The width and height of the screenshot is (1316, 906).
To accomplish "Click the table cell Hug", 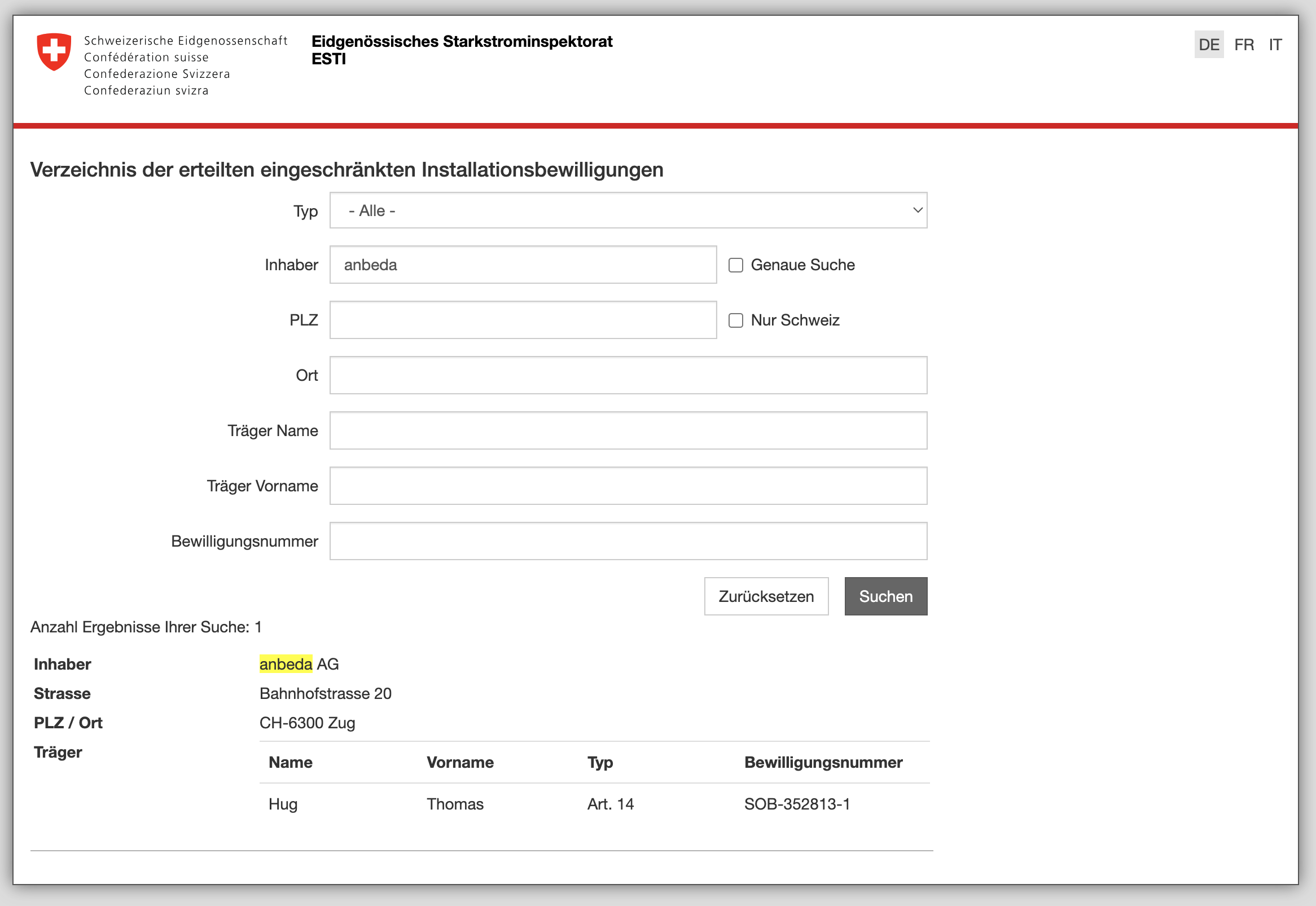I will 283,804.
